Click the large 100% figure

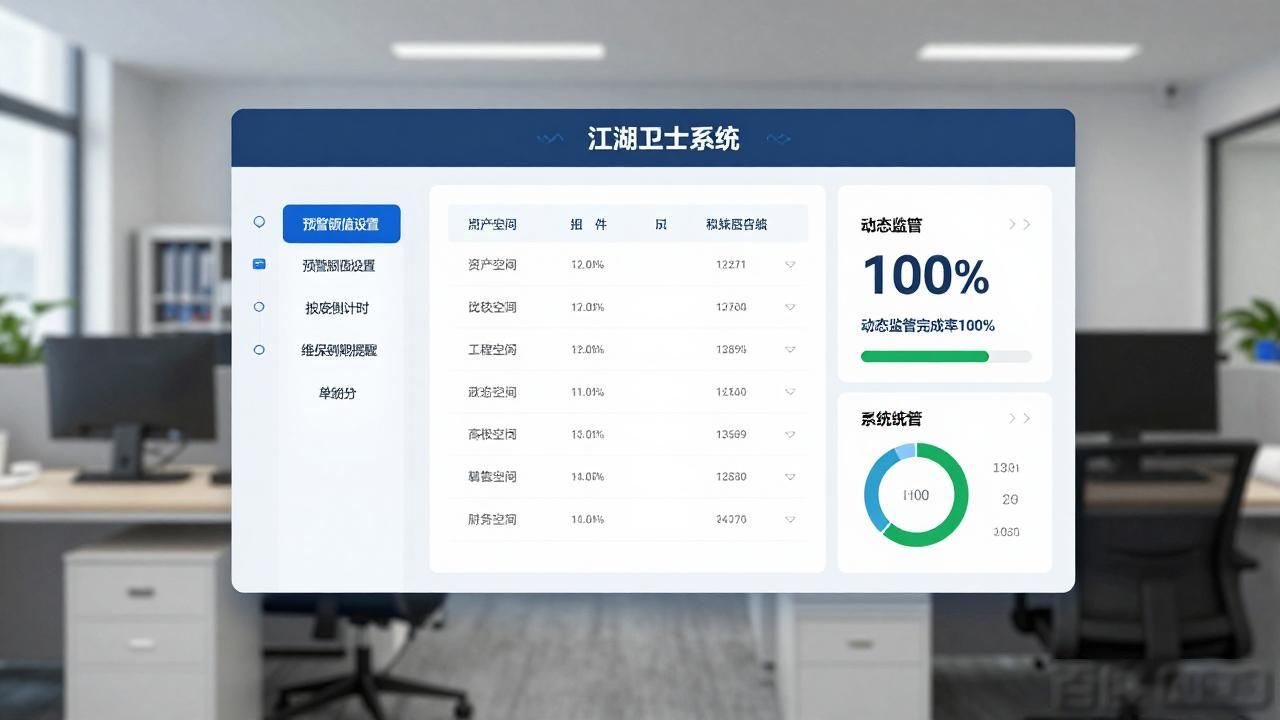click(x=926, y=275)
